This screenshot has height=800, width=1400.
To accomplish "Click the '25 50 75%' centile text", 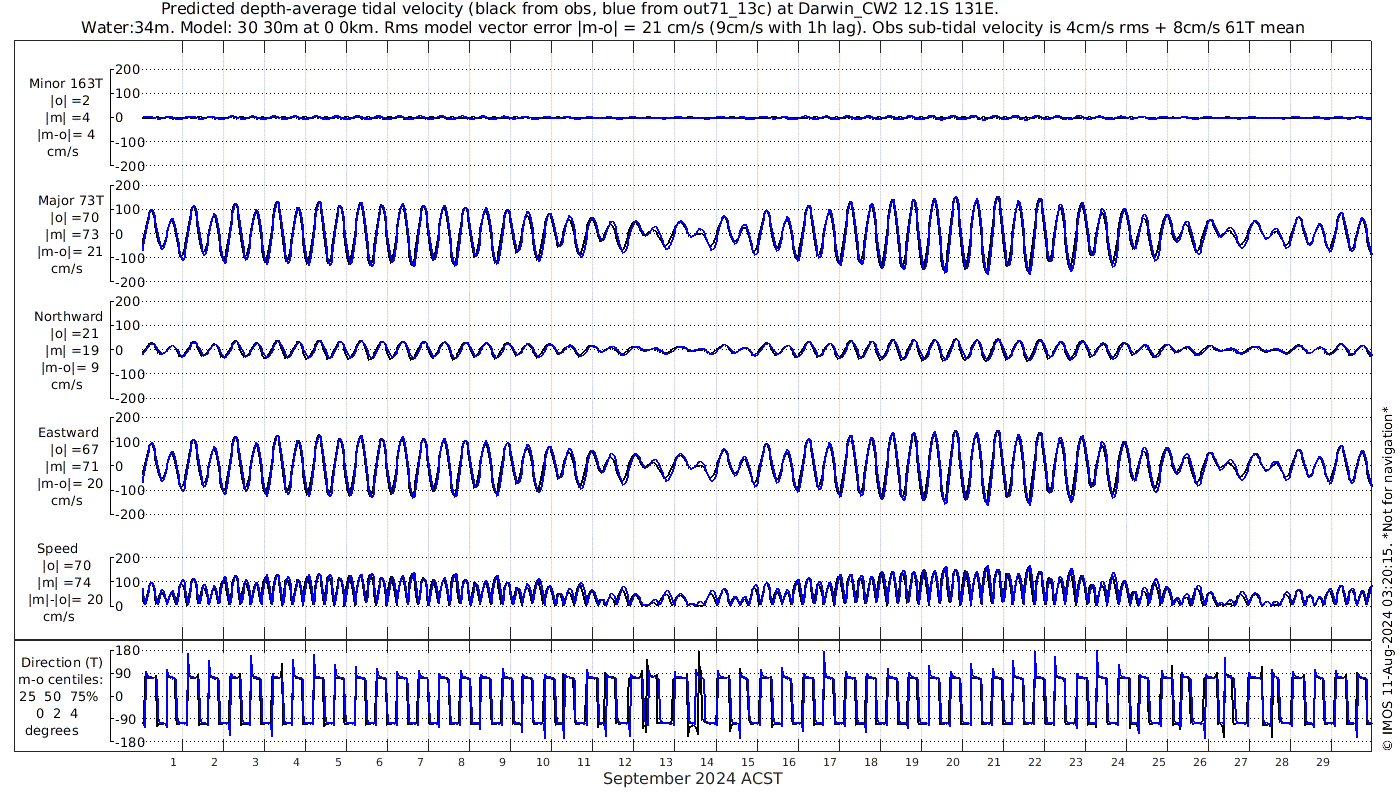I will [58, 696].
